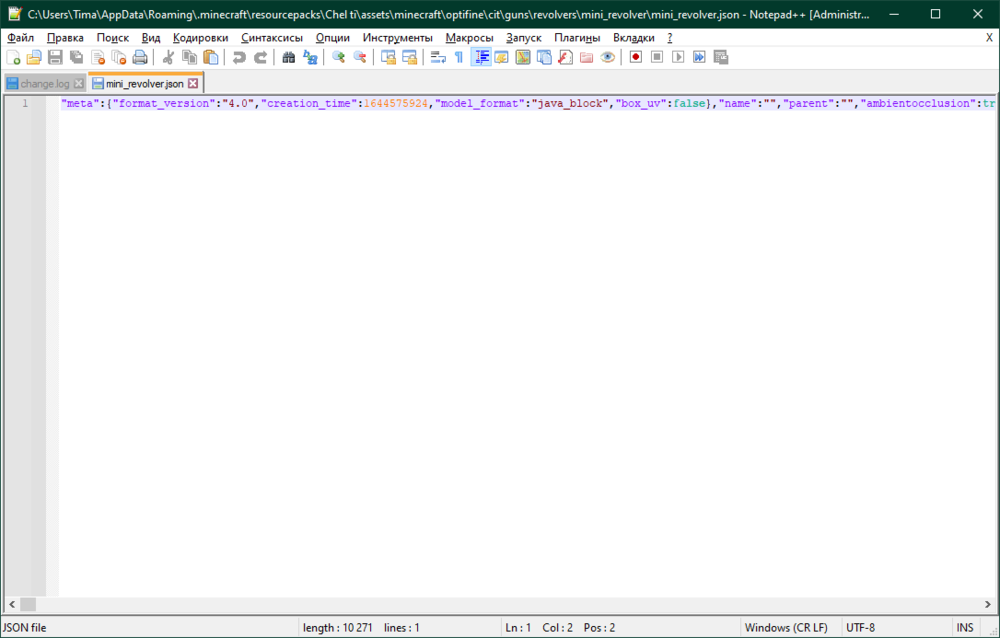Close the current document with the toolbar icon
Image resolution: width=1000 pixels, height=638 pixels.
[98, 57]
